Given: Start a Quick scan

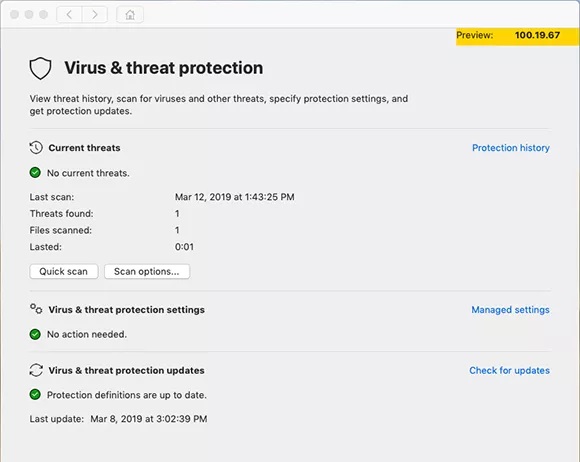Looking at the screenshot, I should pos(64,271).
